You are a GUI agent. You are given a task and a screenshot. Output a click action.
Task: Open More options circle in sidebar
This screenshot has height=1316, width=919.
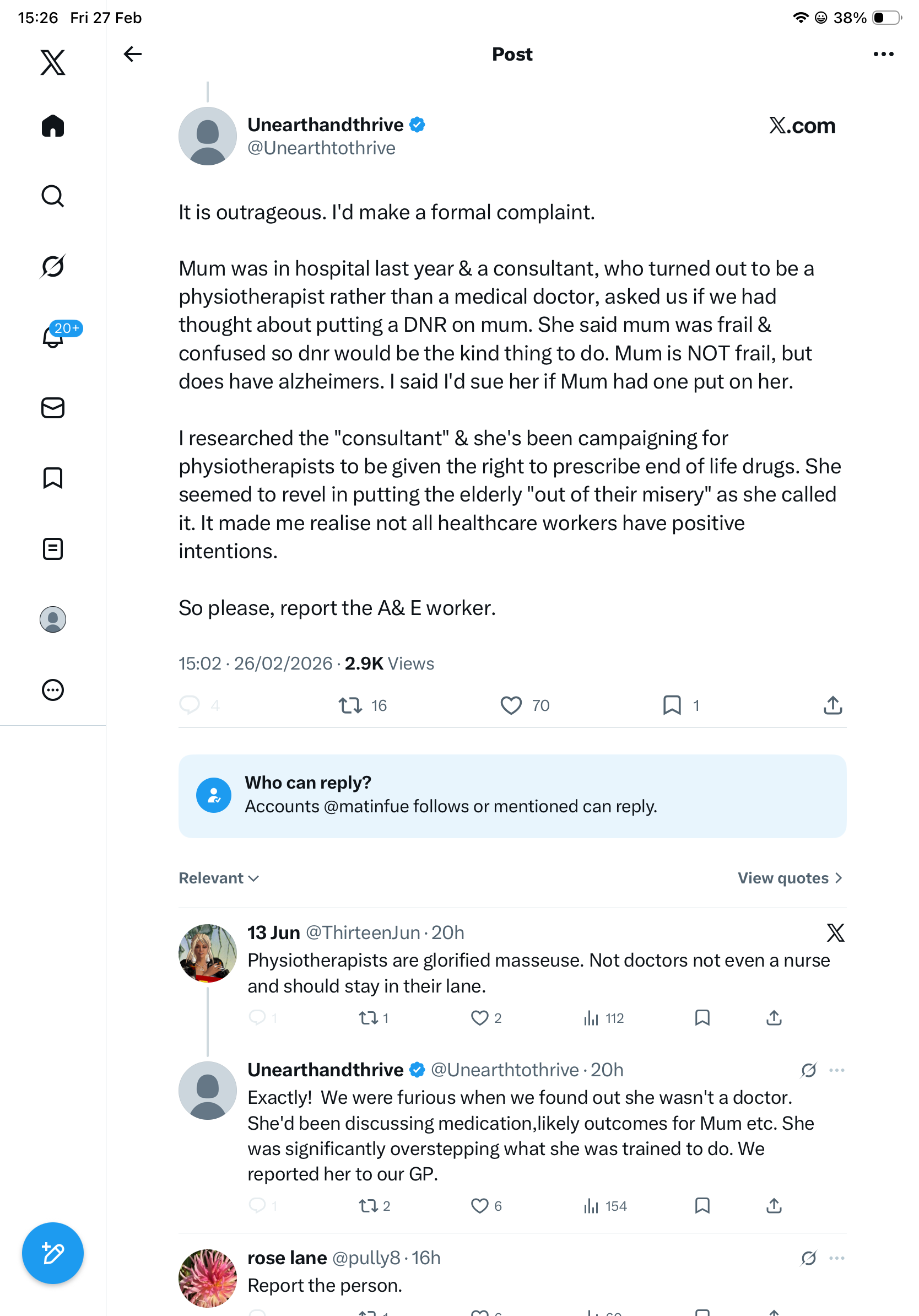click(53, 690)
